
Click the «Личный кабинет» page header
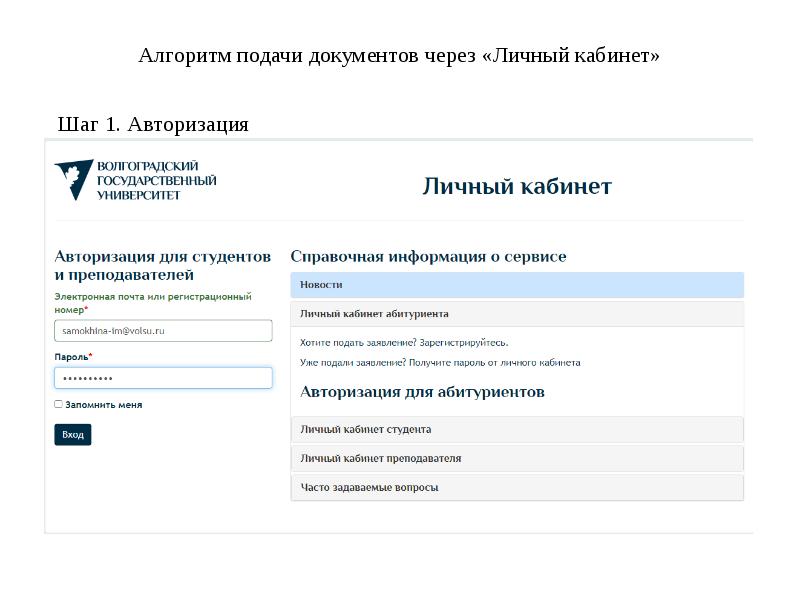click(x=516, y=187)
